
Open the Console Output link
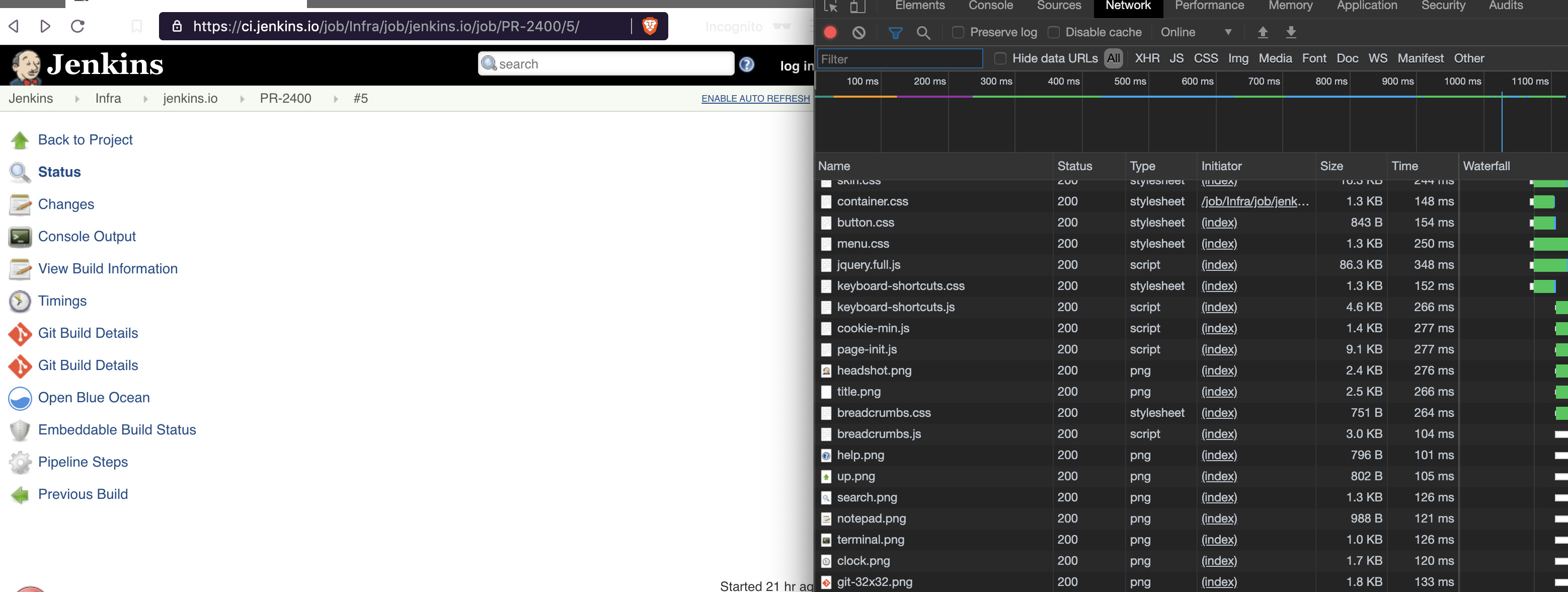coord(87,237)
